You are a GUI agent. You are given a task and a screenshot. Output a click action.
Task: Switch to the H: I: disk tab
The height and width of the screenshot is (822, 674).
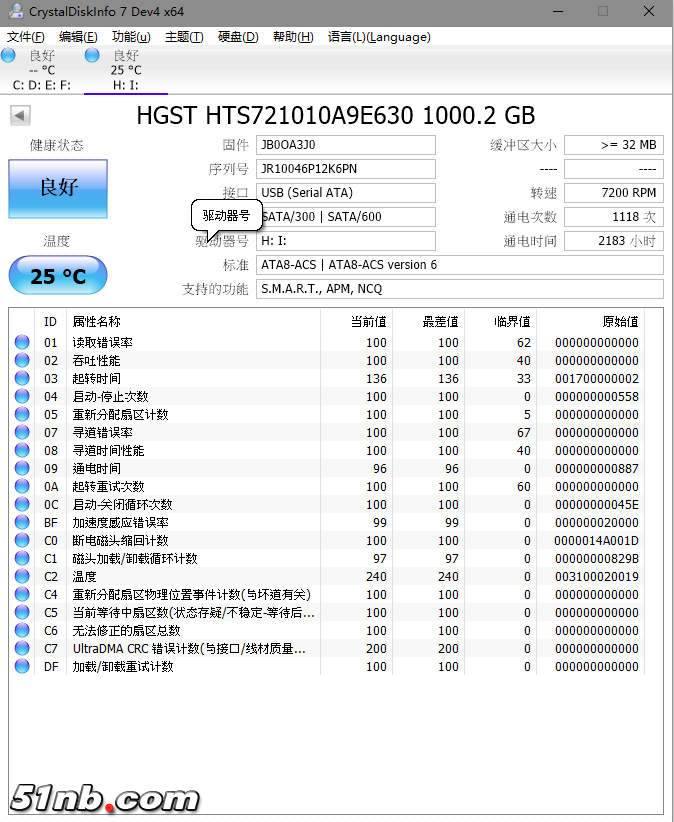125,85
